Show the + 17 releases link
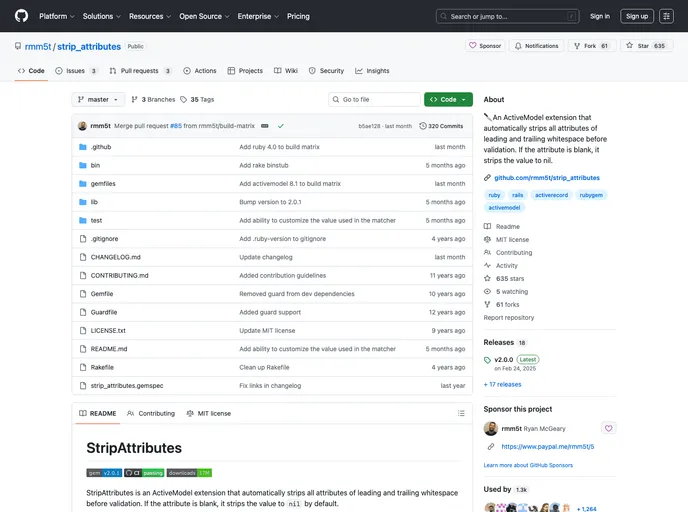Image resolution: width=688 pixels, height=512 pixels. [x=502, y=384]
